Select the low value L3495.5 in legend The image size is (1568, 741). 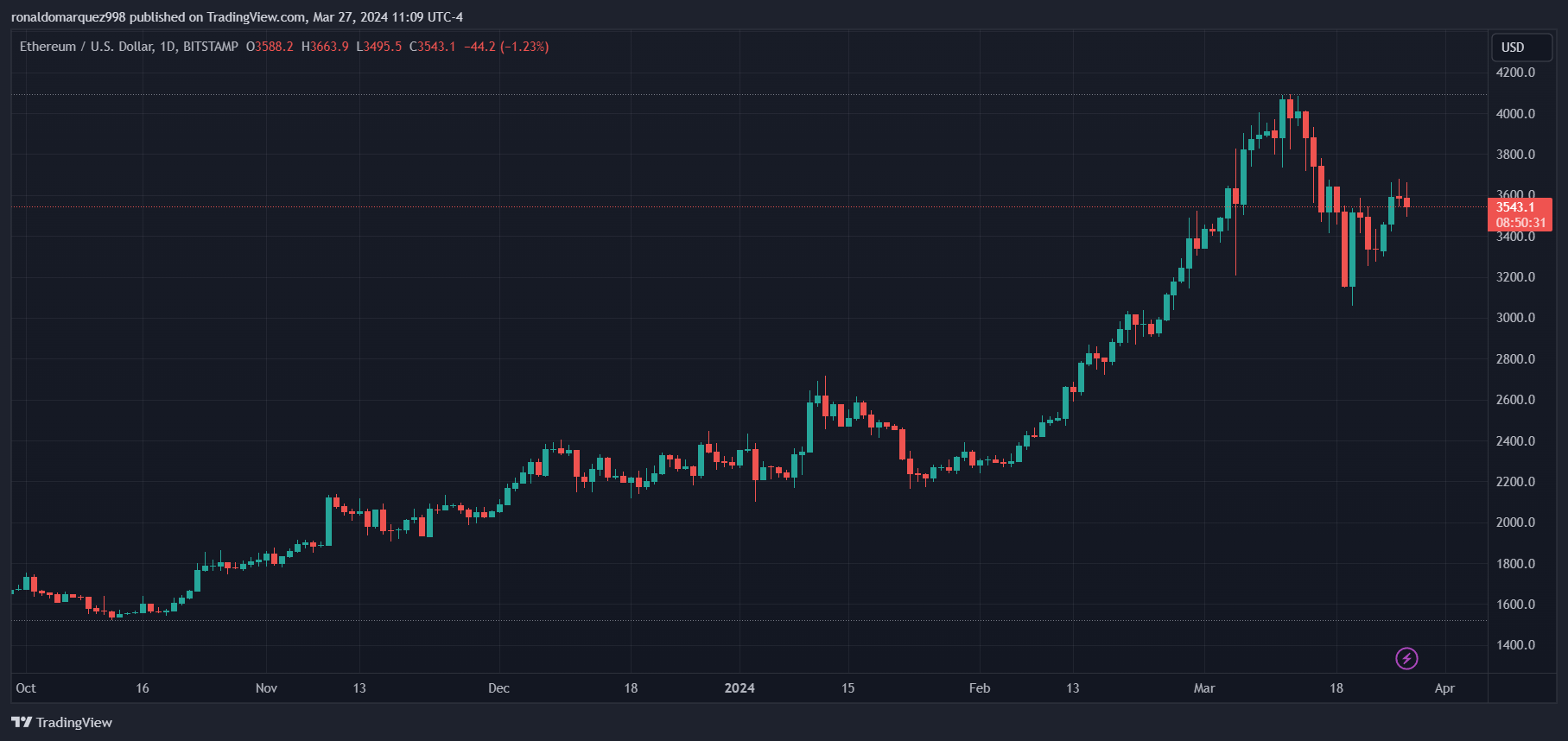click(x=379, y=47)
